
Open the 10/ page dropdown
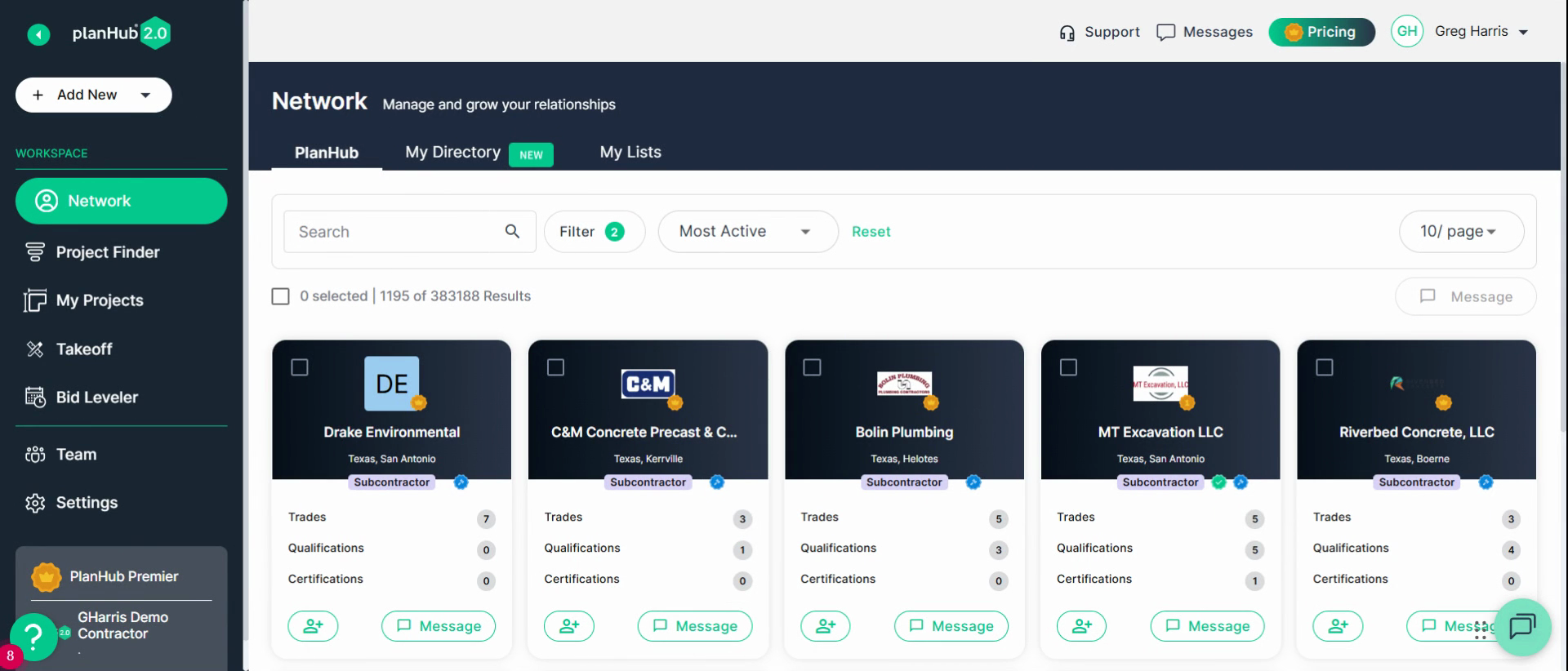(x=1460, y=232)
